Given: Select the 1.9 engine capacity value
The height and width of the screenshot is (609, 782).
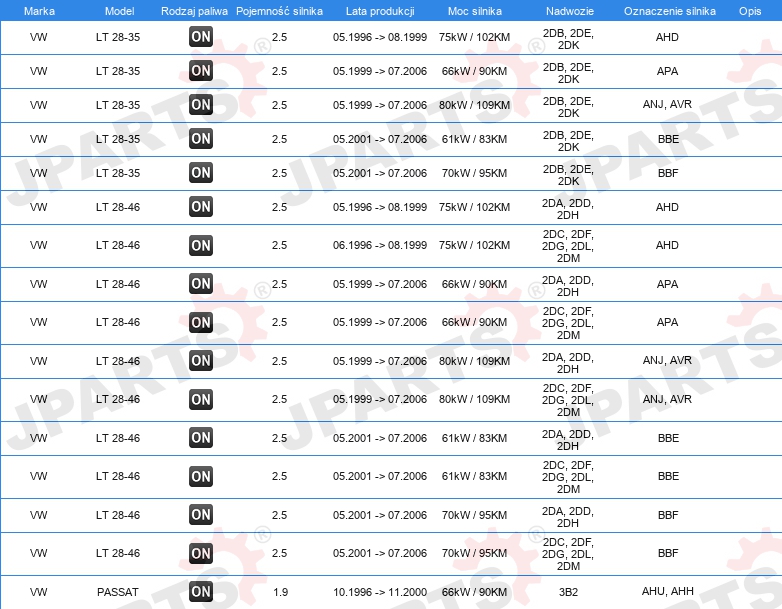Looking at the screenshot, I should click(x=280, y=592).
